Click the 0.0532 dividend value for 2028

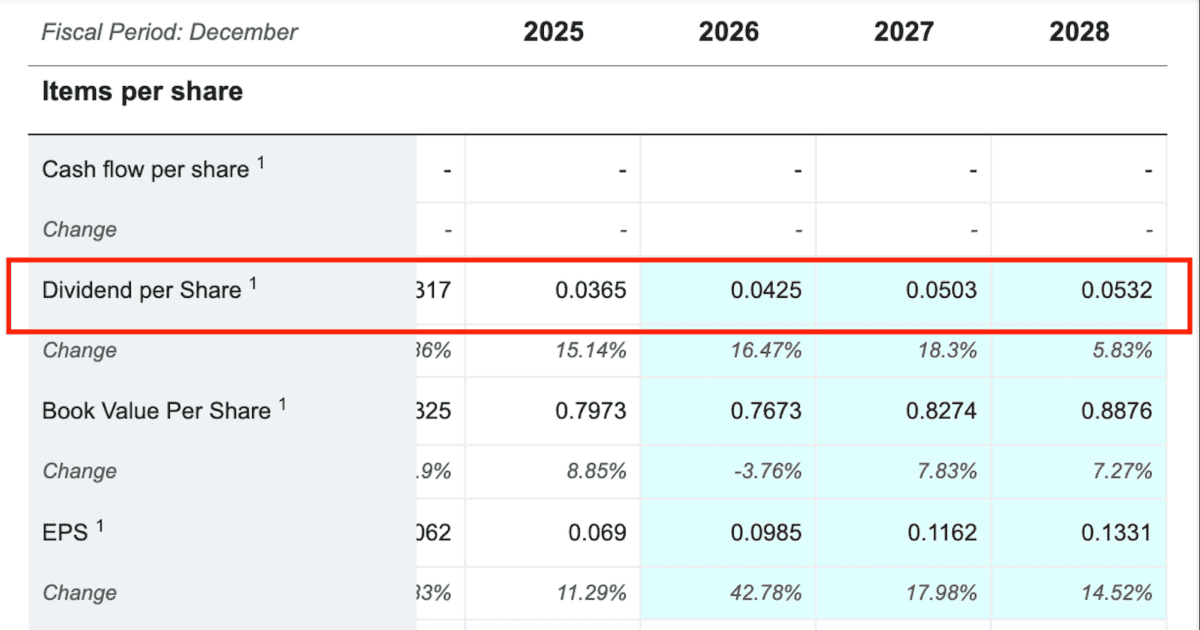point(1117,291)
